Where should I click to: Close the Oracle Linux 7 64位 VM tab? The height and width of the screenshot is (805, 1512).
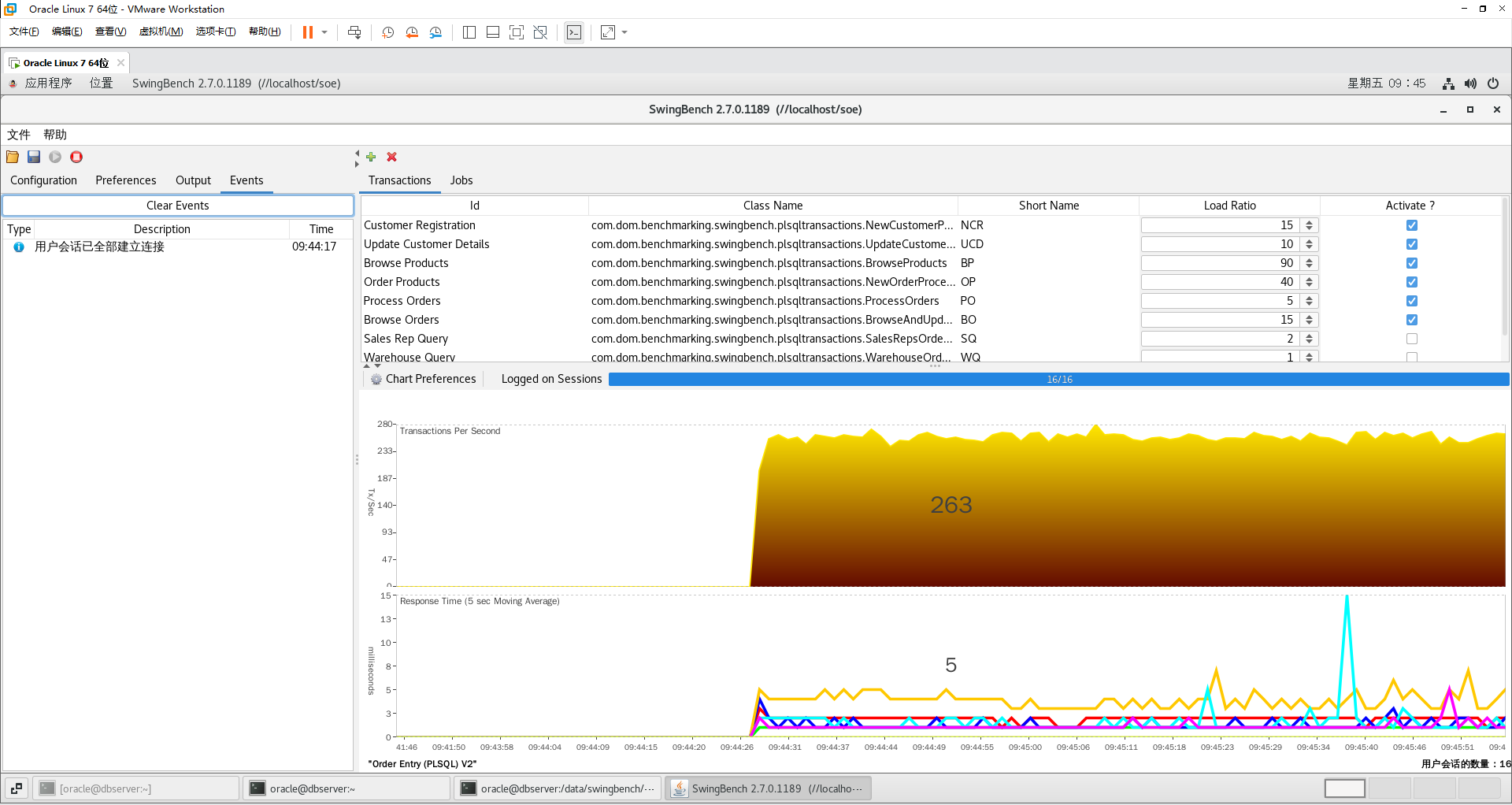[120, 63]
